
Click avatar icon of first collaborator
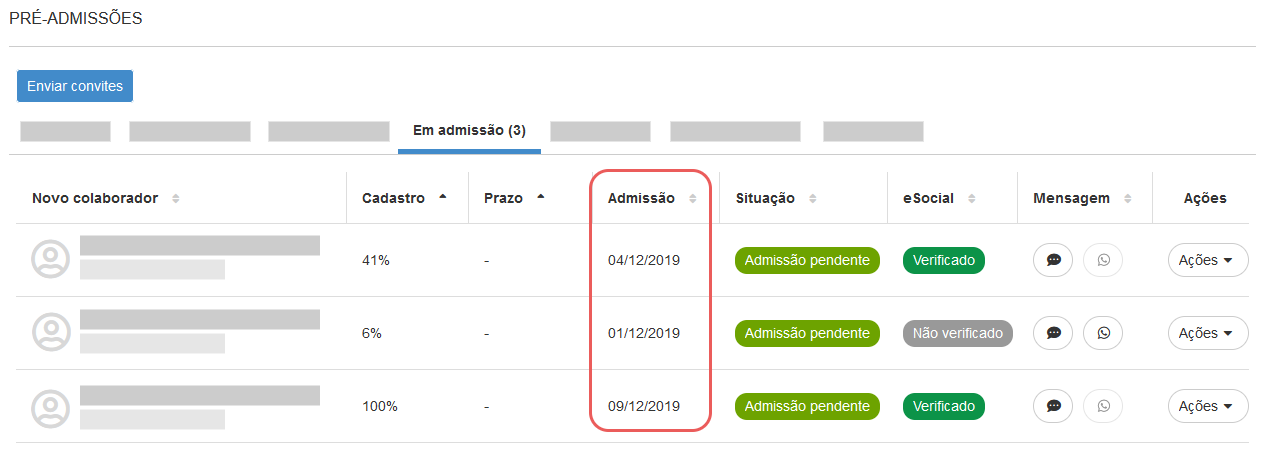click(51, 260)
